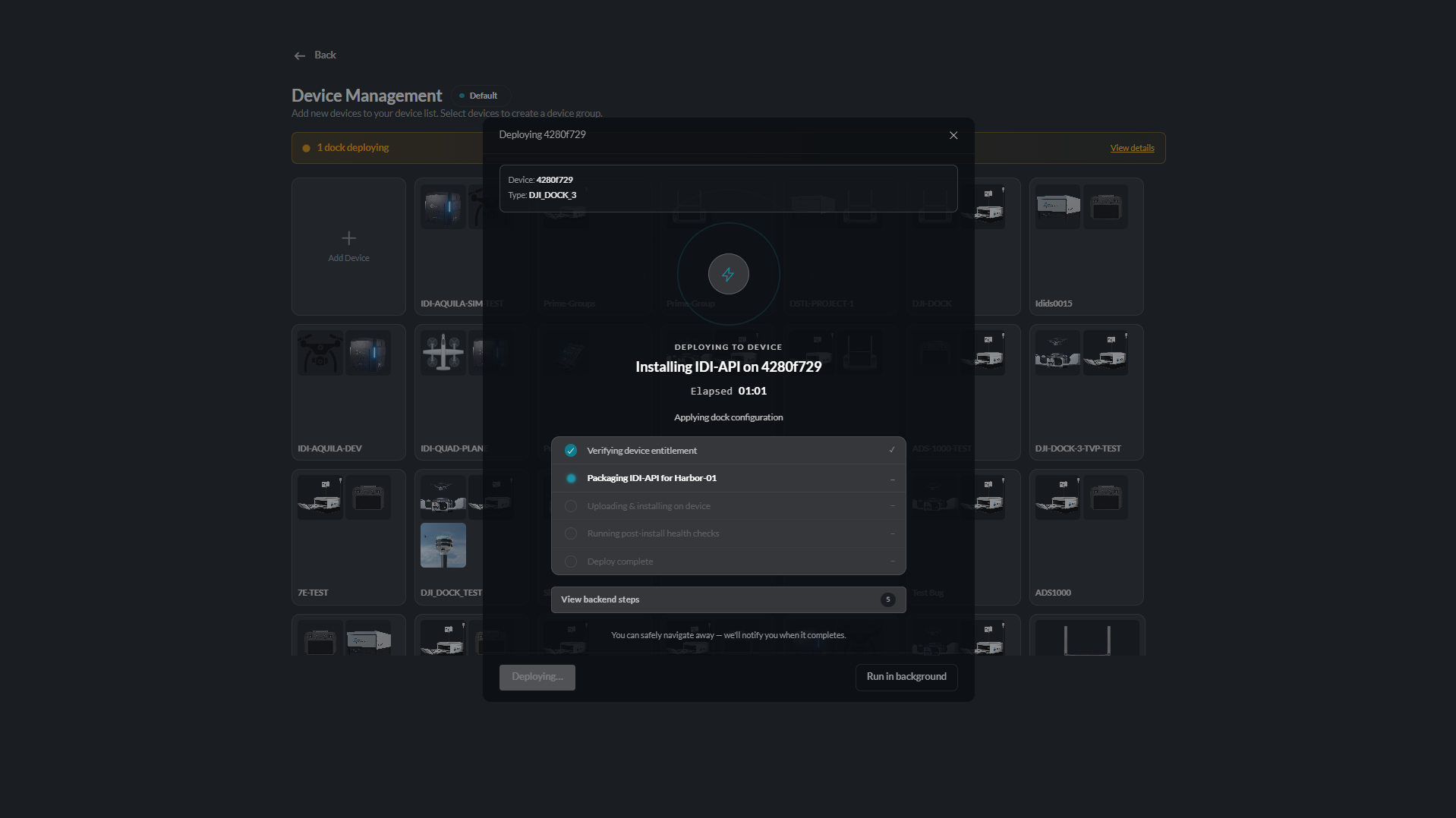This screenshot has width=1456, height=818.
Task: Open View details link in banner
Action: (x=1132, y=148)
